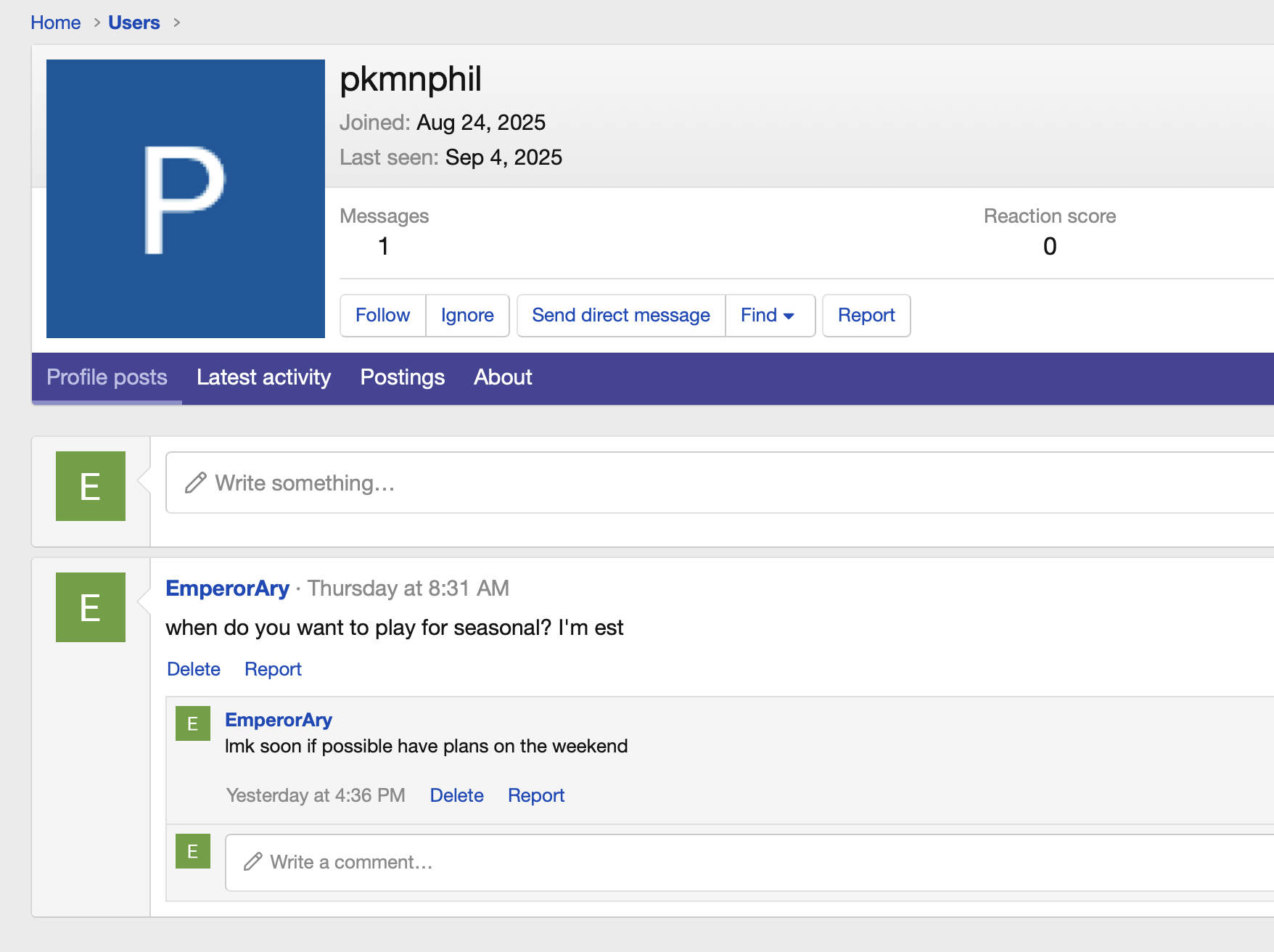Go to the Home breadcrumb link
This screenshot has width=1274, height=952.
coord(55,22)
